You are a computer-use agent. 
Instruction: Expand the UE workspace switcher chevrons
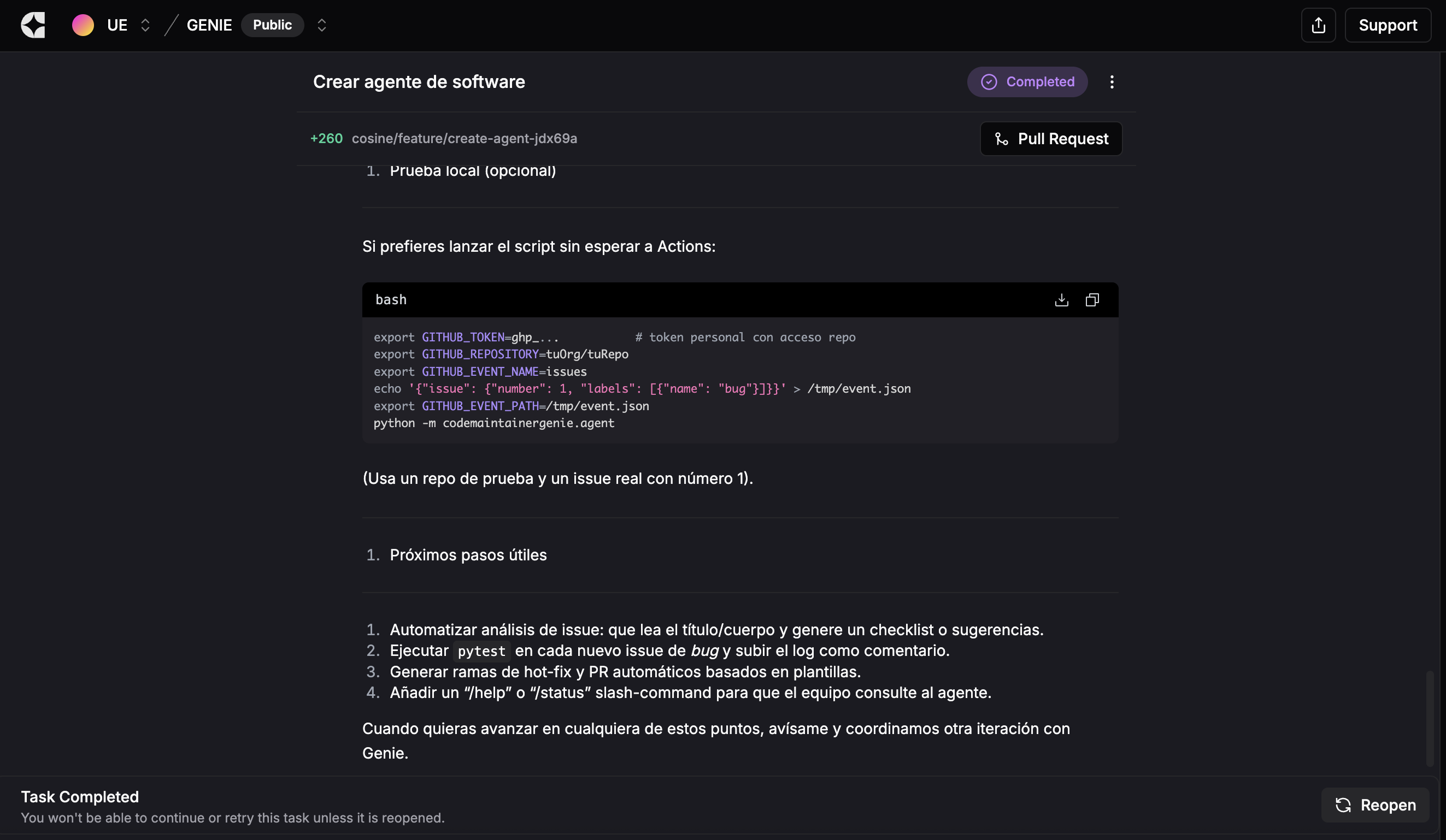[145, 25]
